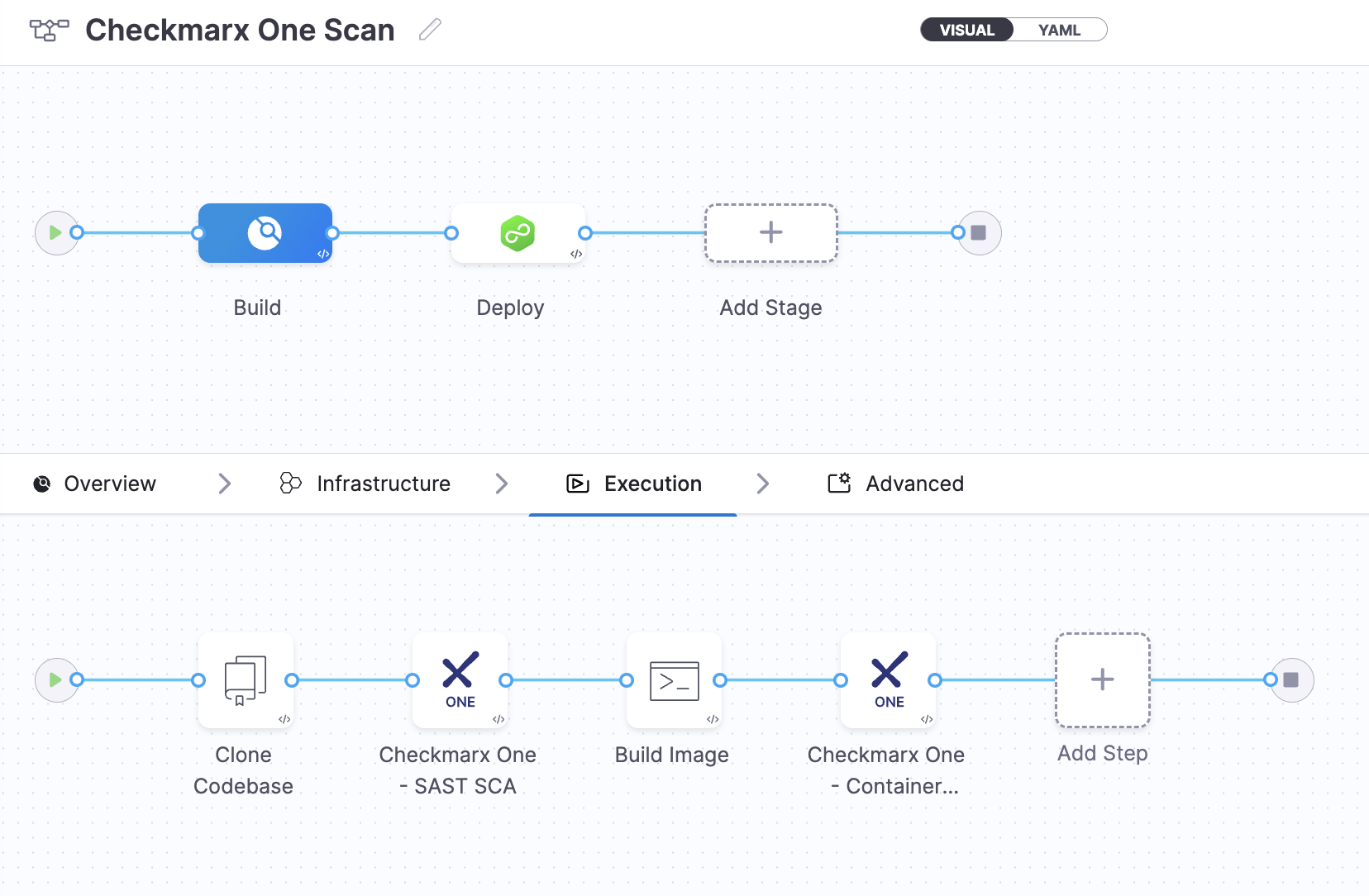Click chevron after Infrastructure tab
The width and height of the screenshot is (1369, 896).
tap(501, 484)
